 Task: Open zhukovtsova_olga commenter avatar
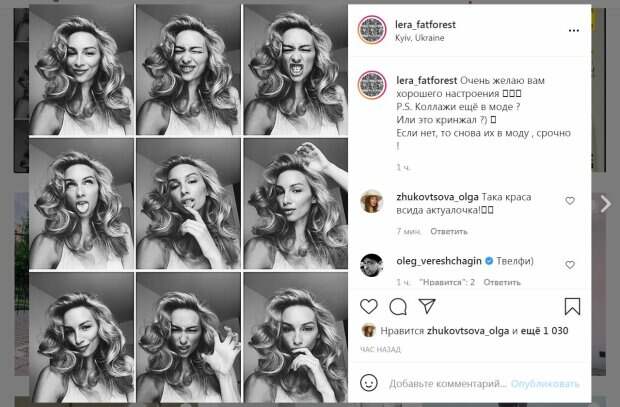374,200
